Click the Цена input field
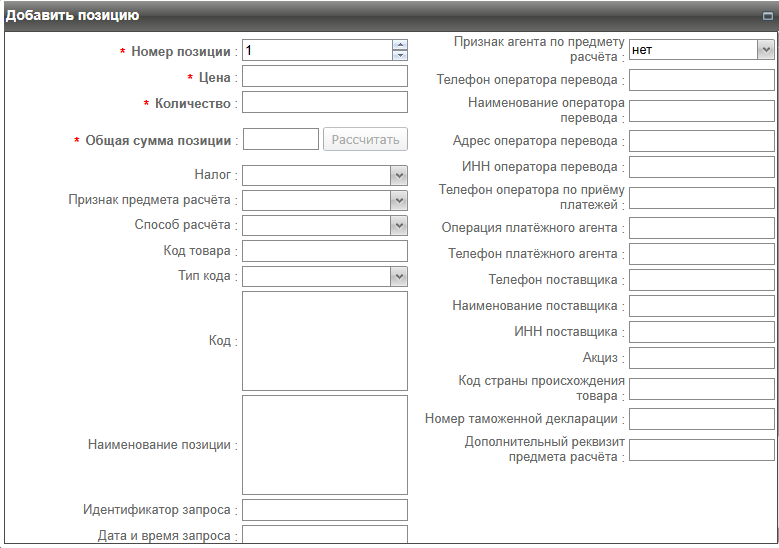The image size is (779, 548). click(325, 77)
